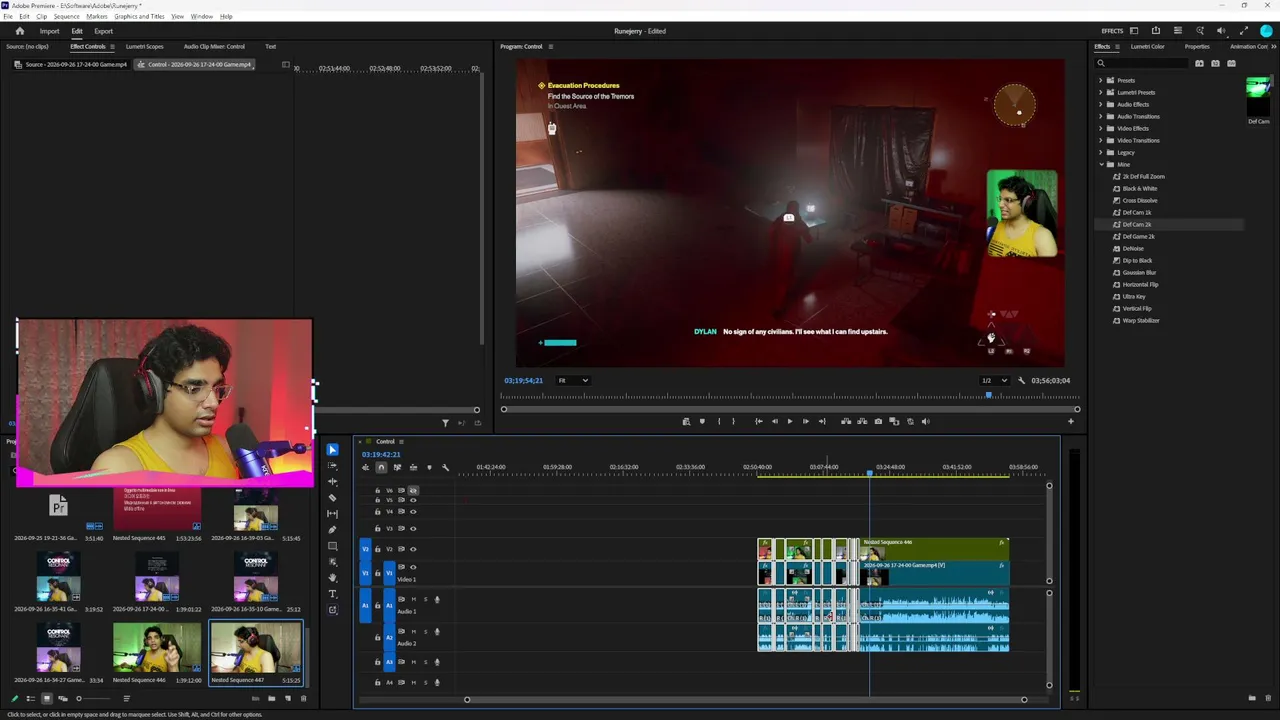The height and width of the screenshot is (720, 1280).
Task: Collapse the Mine effects folder
Action: 1101,164
